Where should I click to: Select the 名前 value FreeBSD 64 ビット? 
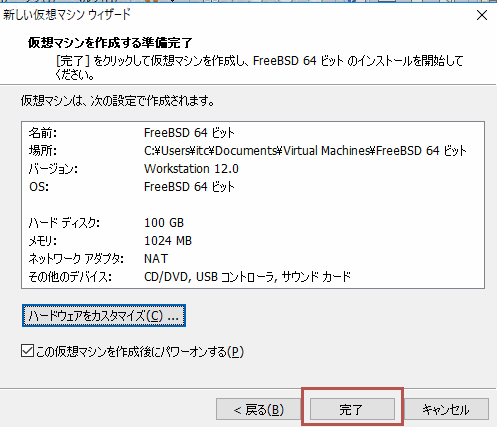tap(189, 133)
